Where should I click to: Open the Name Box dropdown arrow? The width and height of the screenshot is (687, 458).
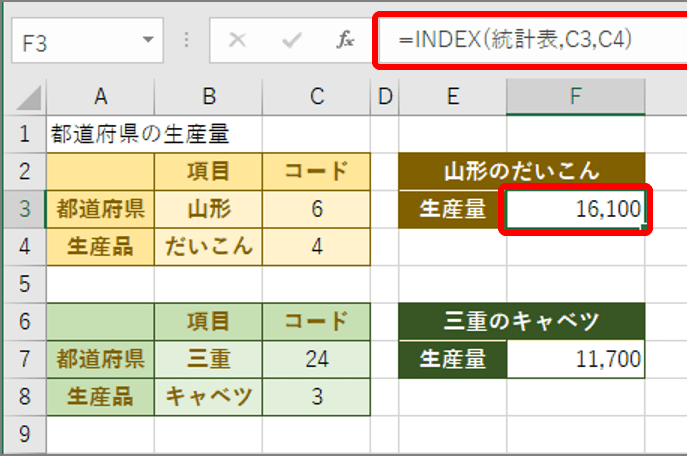[148, 40]
